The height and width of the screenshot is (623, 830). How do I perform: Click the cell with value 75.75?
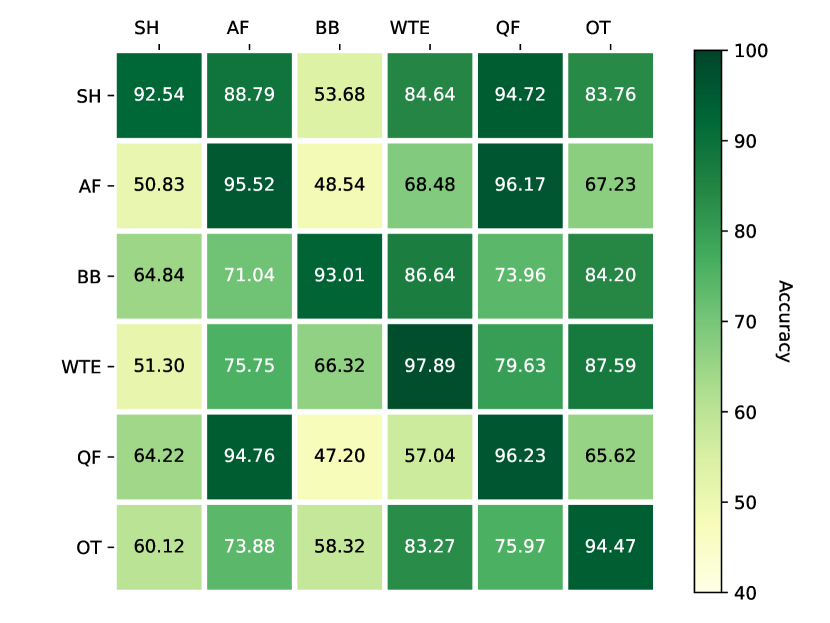pos(249,366)
